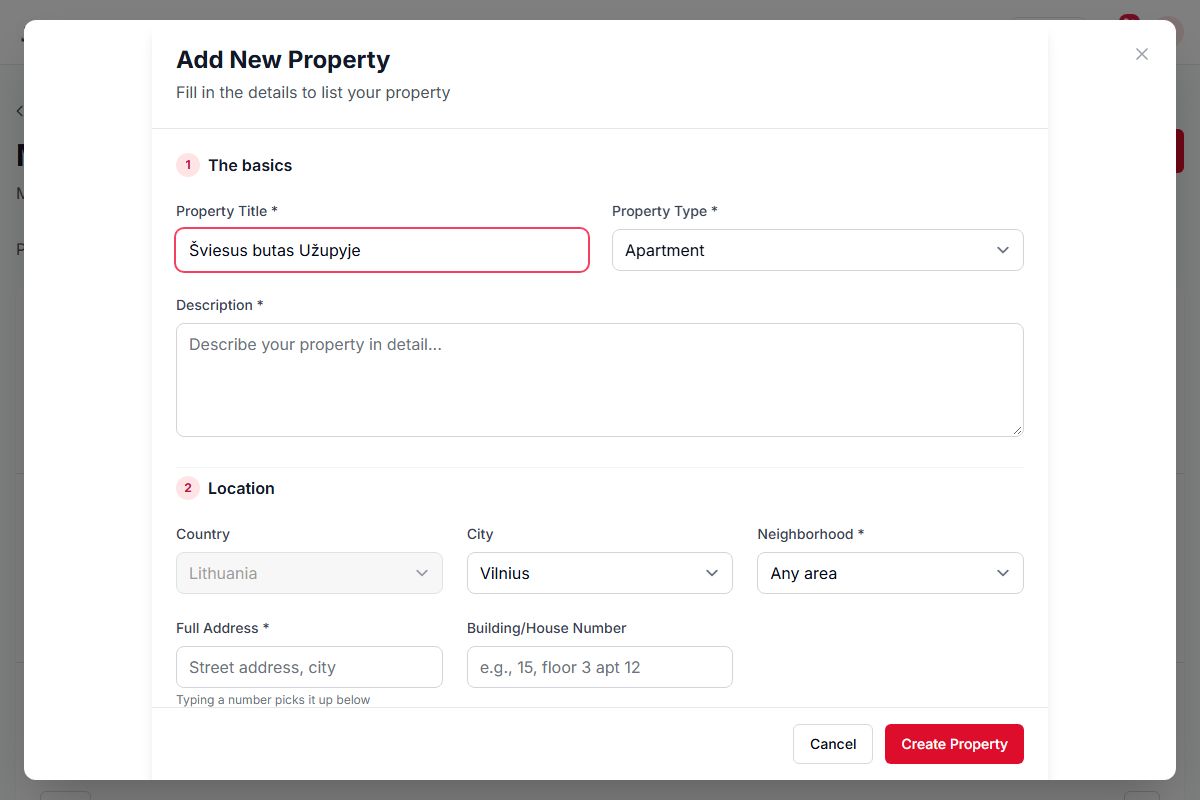
Task: Cancel the new property form
Action: (x=833, y=744)
